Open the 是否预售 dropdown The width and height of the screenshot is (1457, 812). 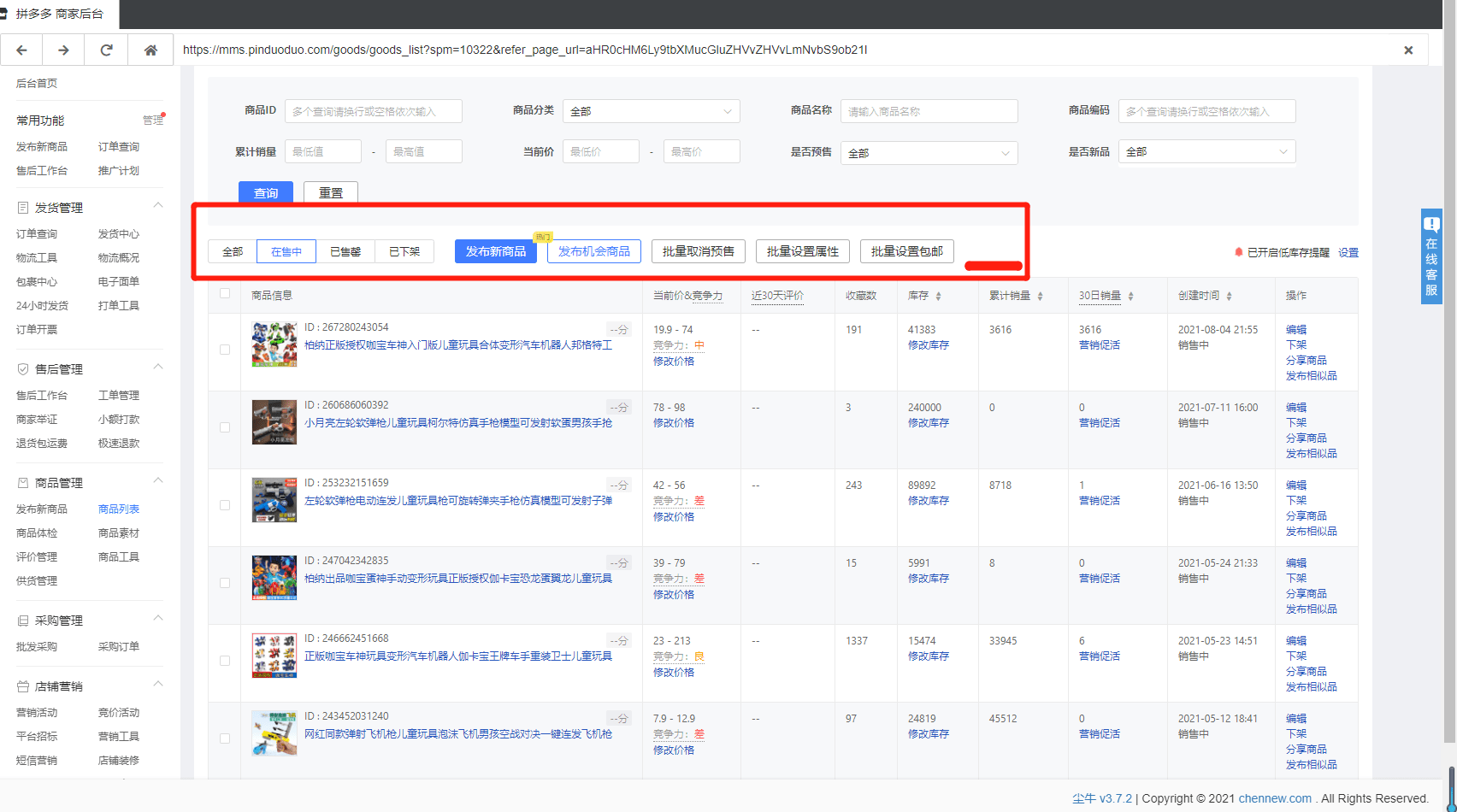coord(929,153)
